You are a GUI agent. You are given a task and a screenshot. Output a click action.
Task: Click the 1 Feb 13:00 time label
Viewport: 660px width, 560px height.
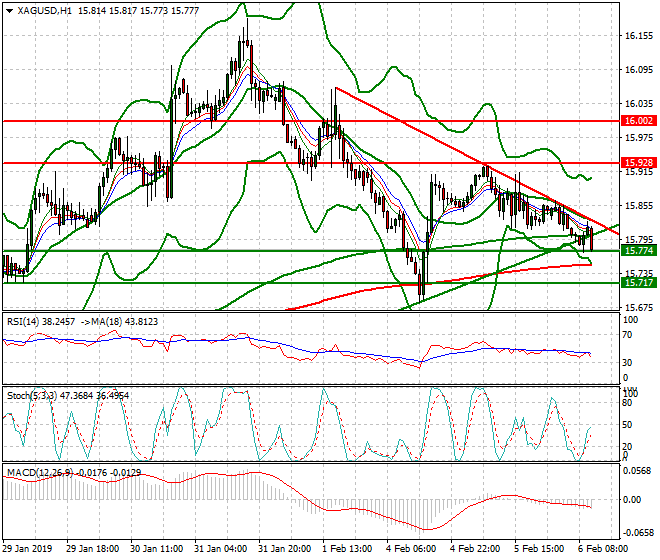point(347,549)
